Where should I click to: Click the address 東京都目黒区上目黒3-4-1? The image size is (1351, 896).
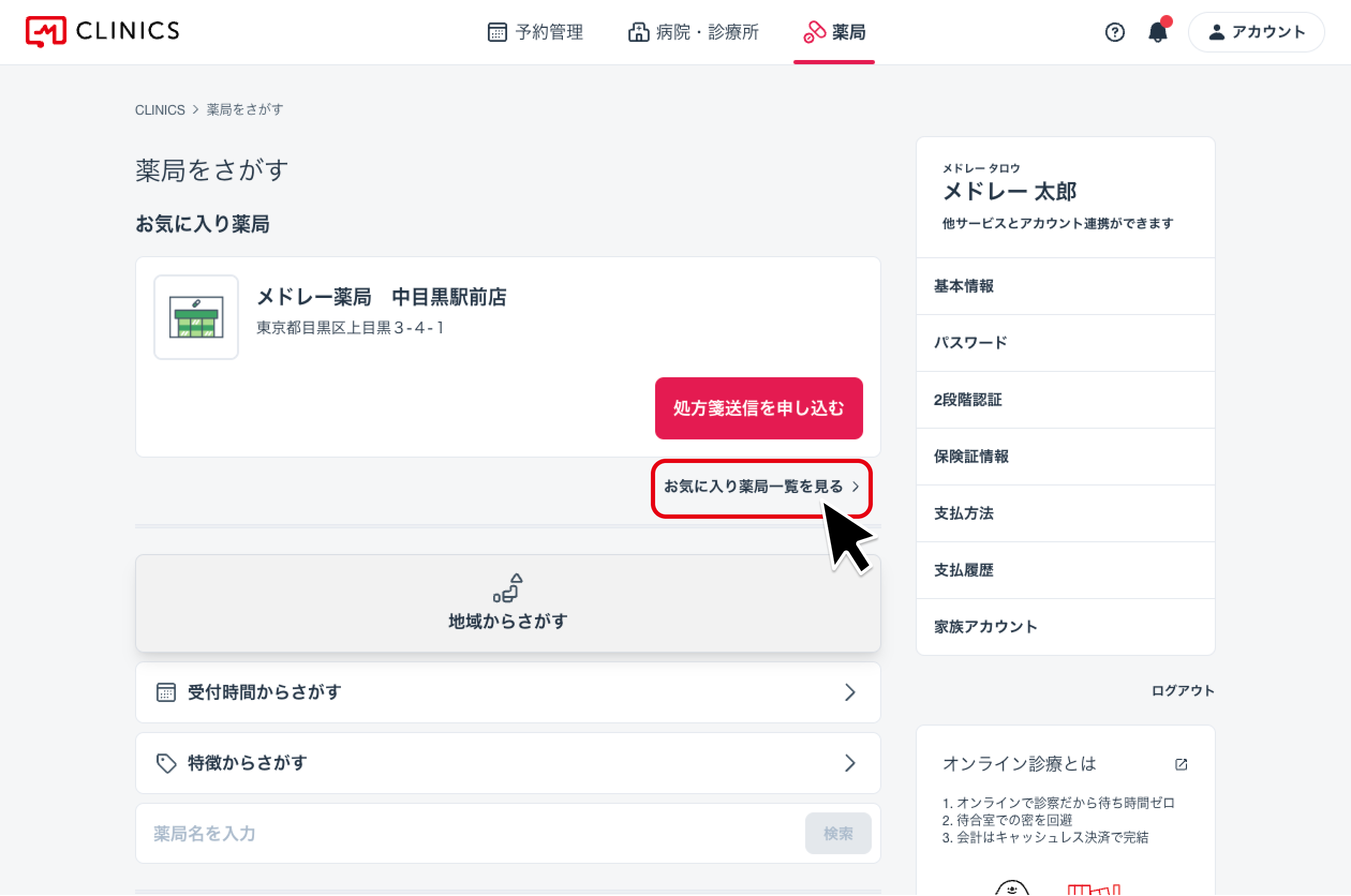[350, 328]
